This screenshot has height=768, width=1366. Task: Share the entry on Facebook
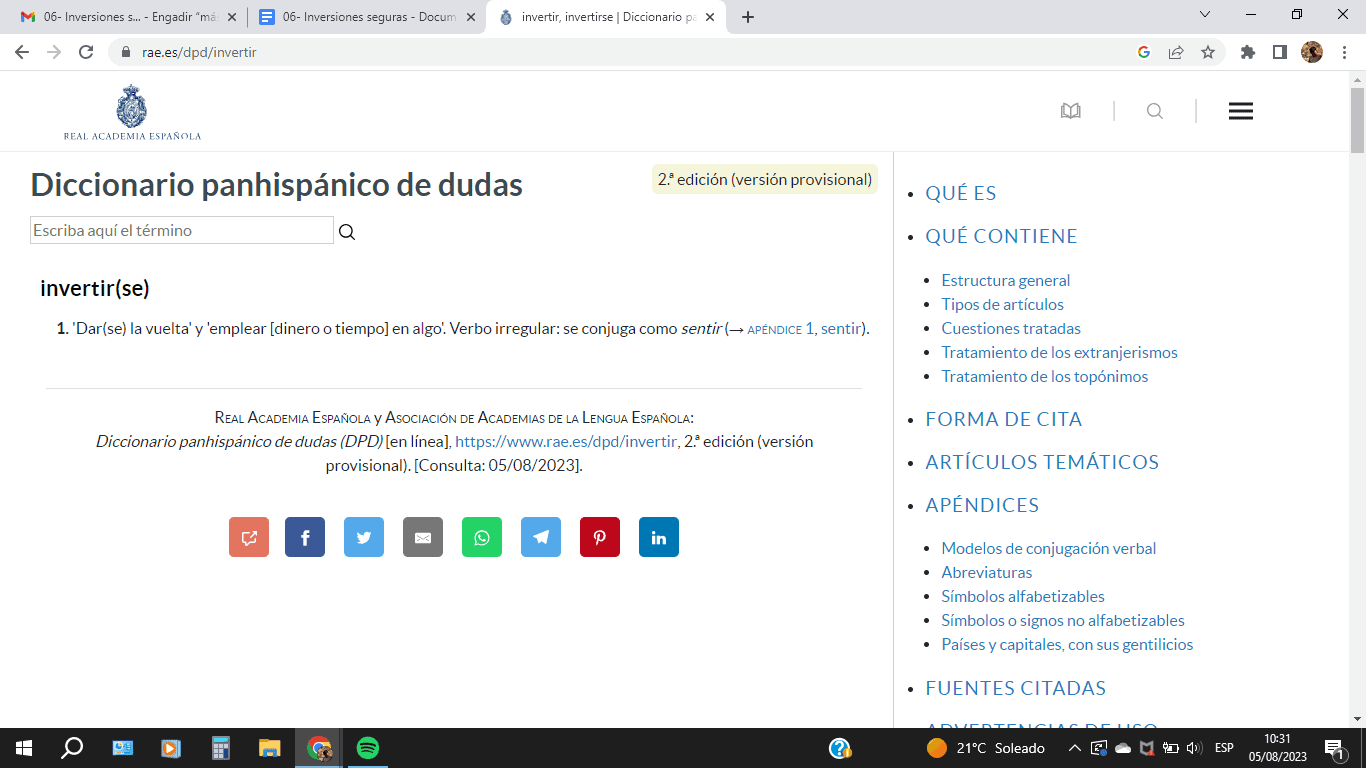(305, 537)
